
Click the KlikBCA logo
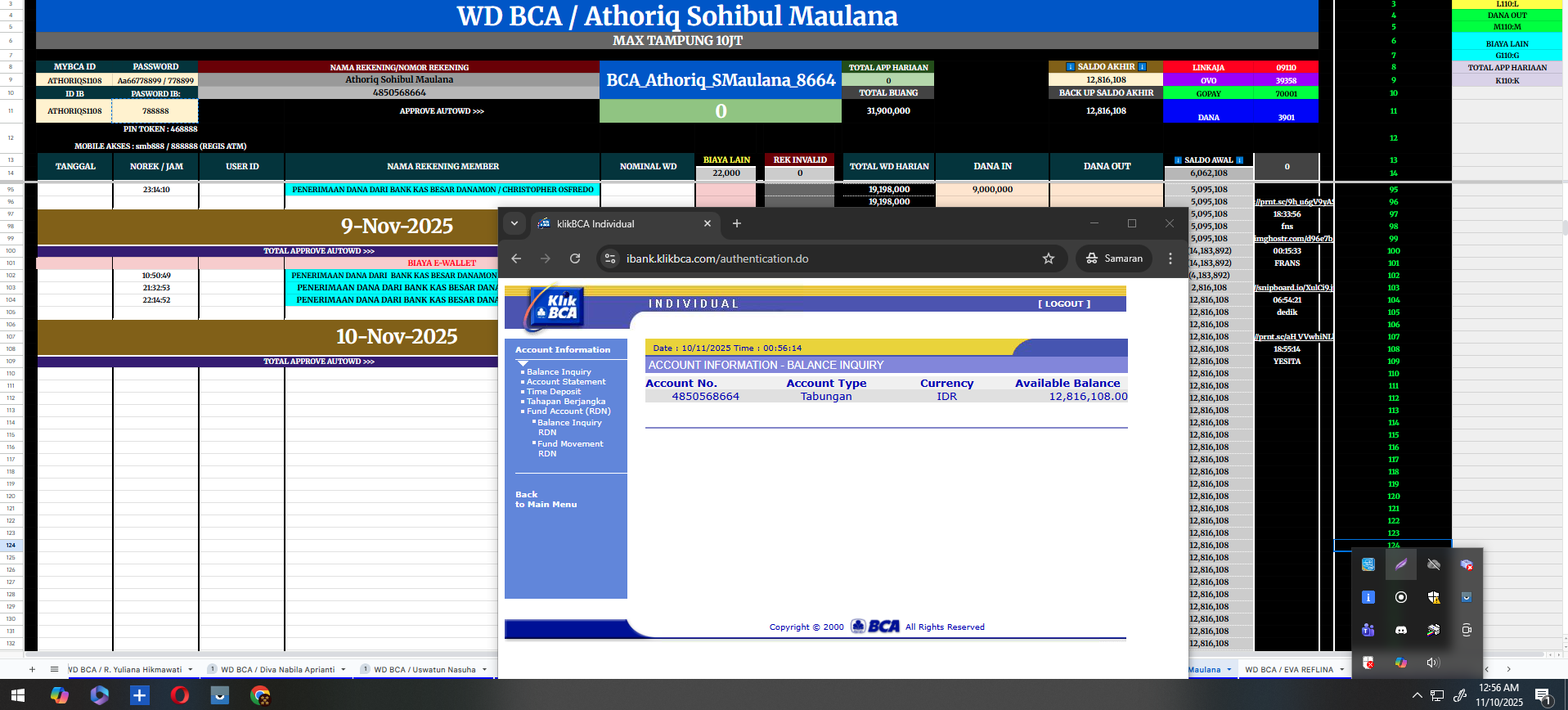click(557, 308)
